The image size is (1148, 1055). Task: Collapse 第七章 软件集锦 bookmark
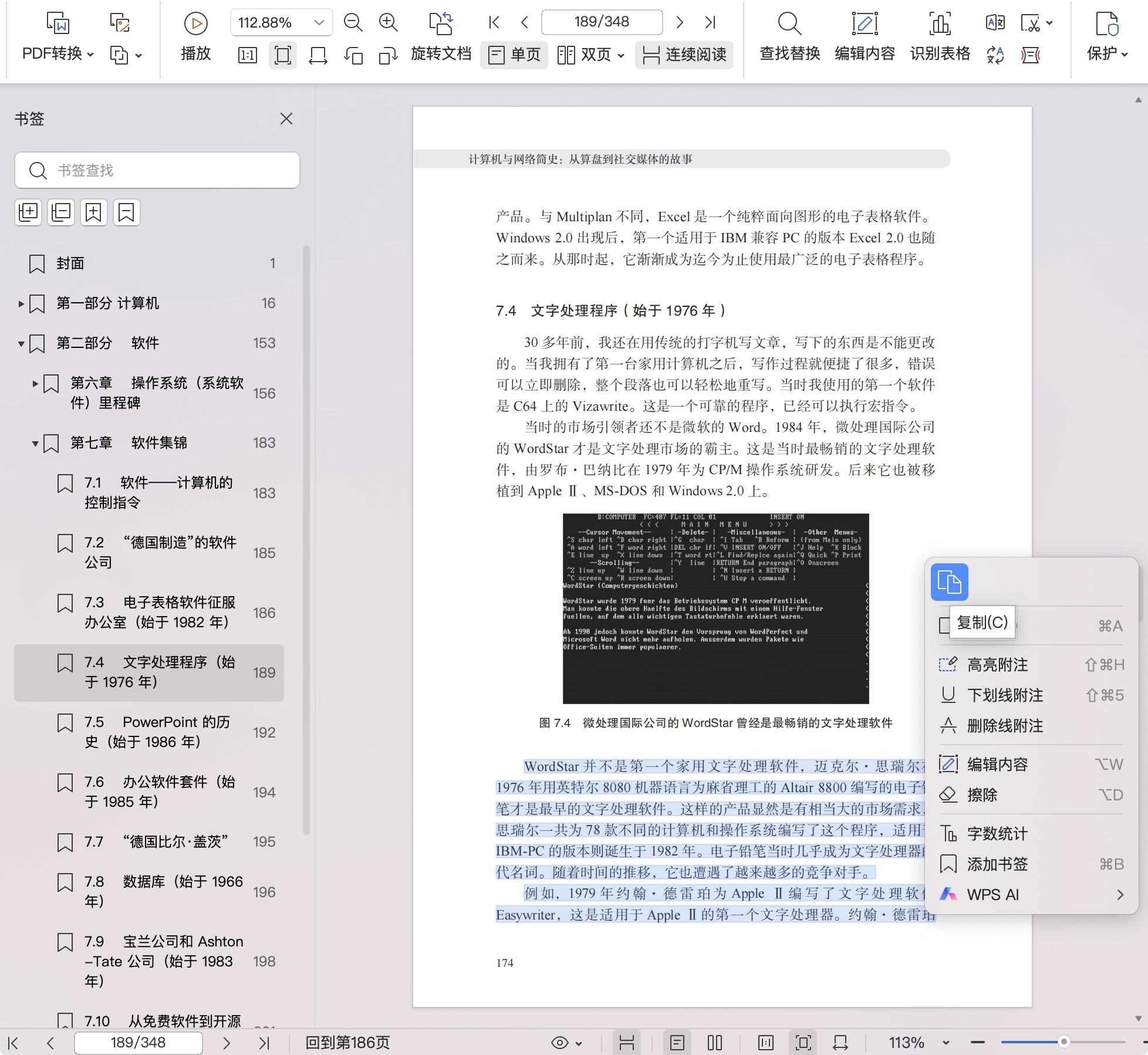click(x=35, y=444)
